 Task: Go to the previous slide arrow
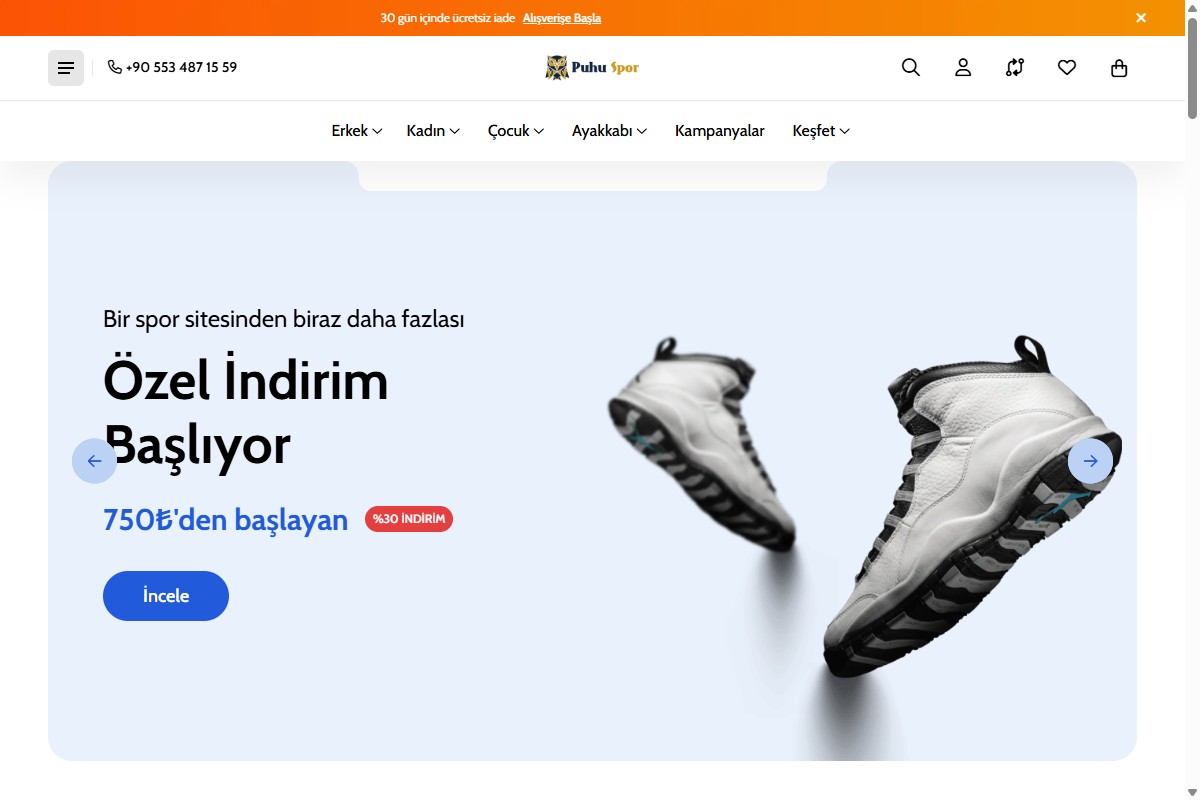click(x=94, y=461)
